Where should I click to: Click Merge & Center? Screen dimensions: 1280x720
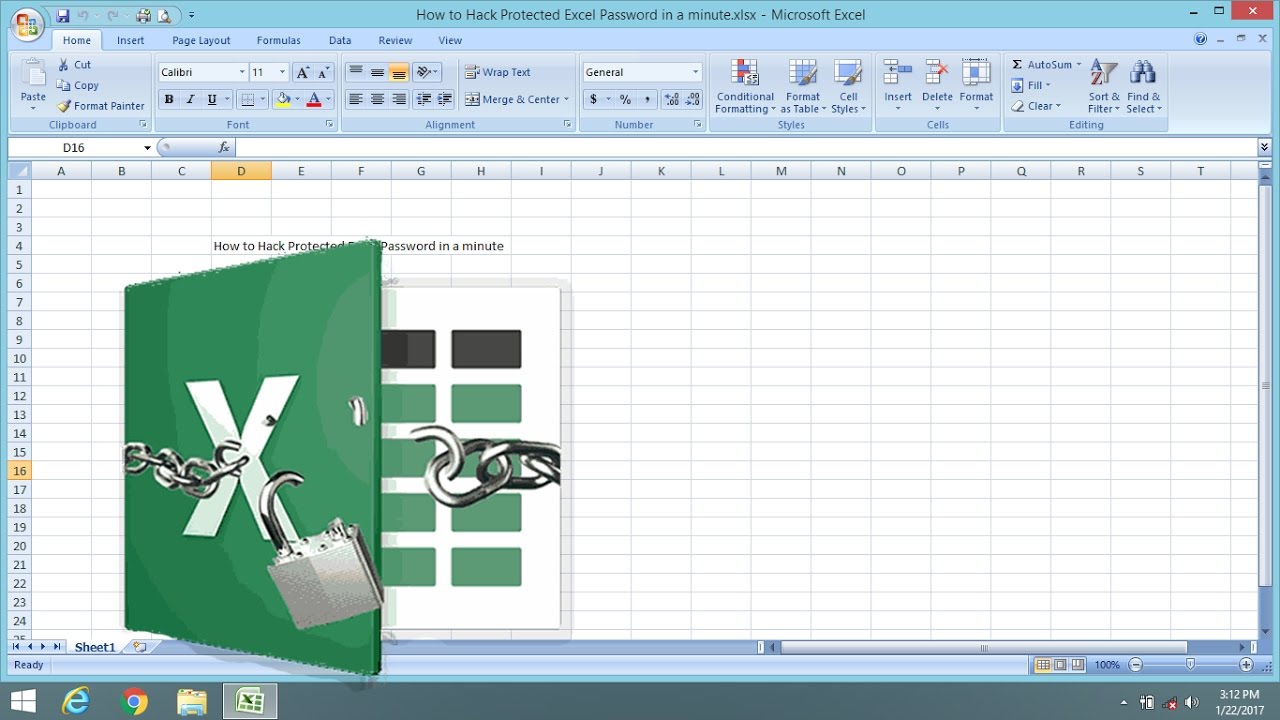point(513,99)
